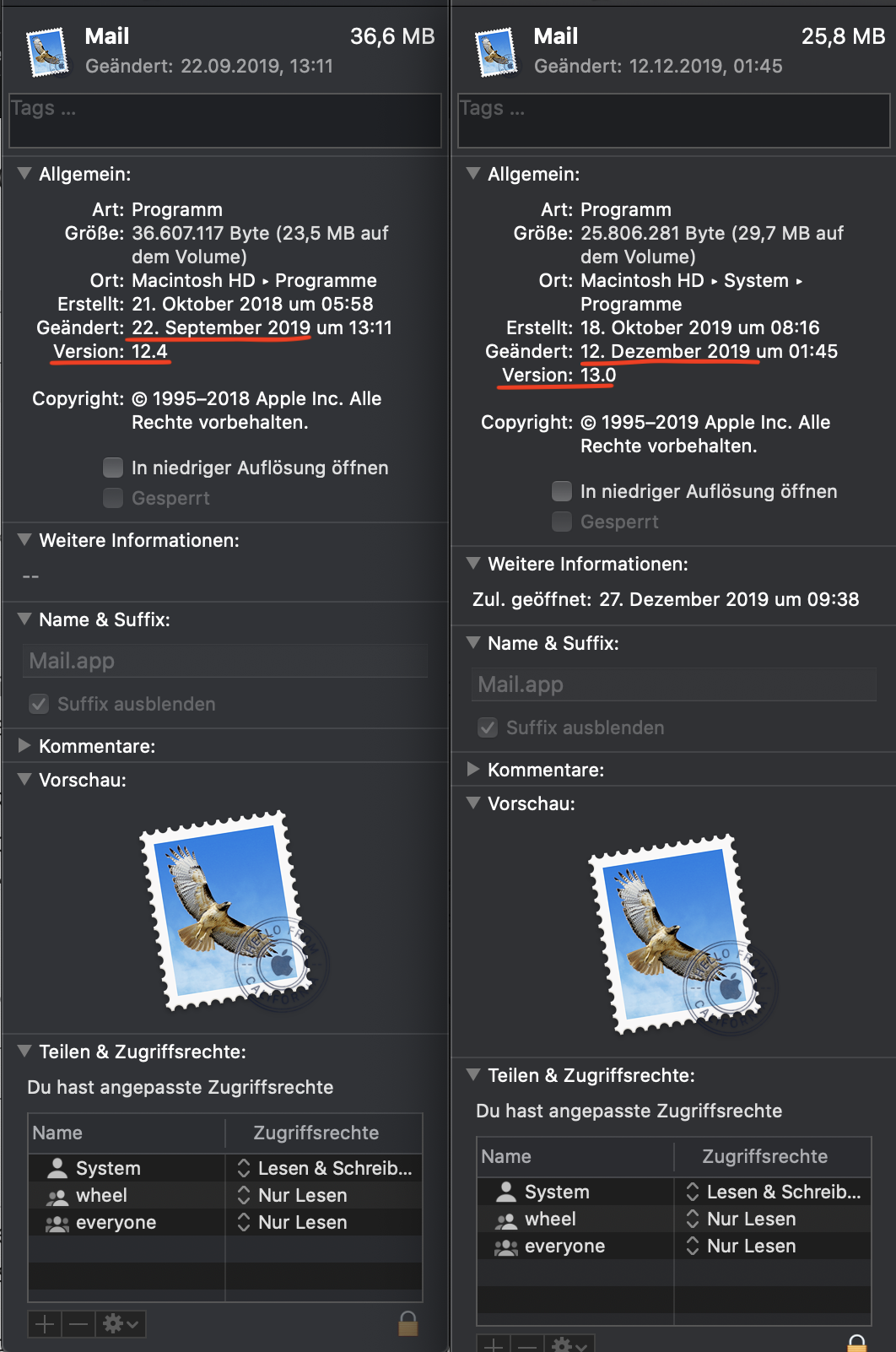Image resolution: width=896 pixels, height=1352 pixels.
Task: Open the gear action menu in the left panel
Action: (121, 1324)
